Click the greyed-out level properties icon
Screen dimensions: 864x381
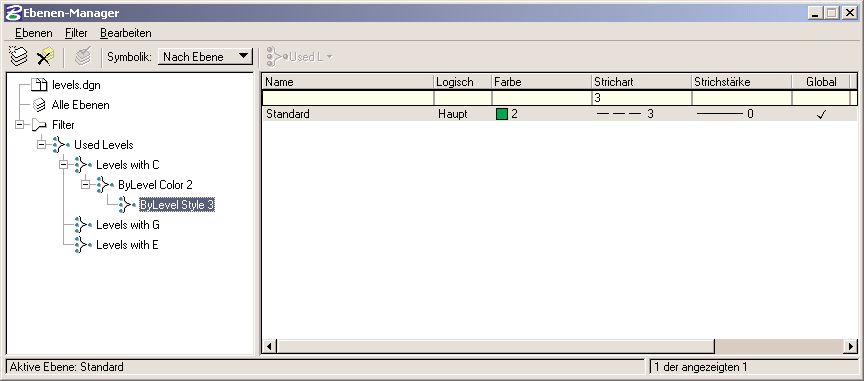pyautogui.click(x=83, y=56)
